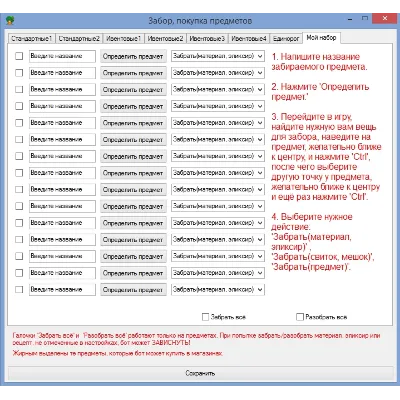
Task: Open the third row's action combo box
Action: pos(218,89)
